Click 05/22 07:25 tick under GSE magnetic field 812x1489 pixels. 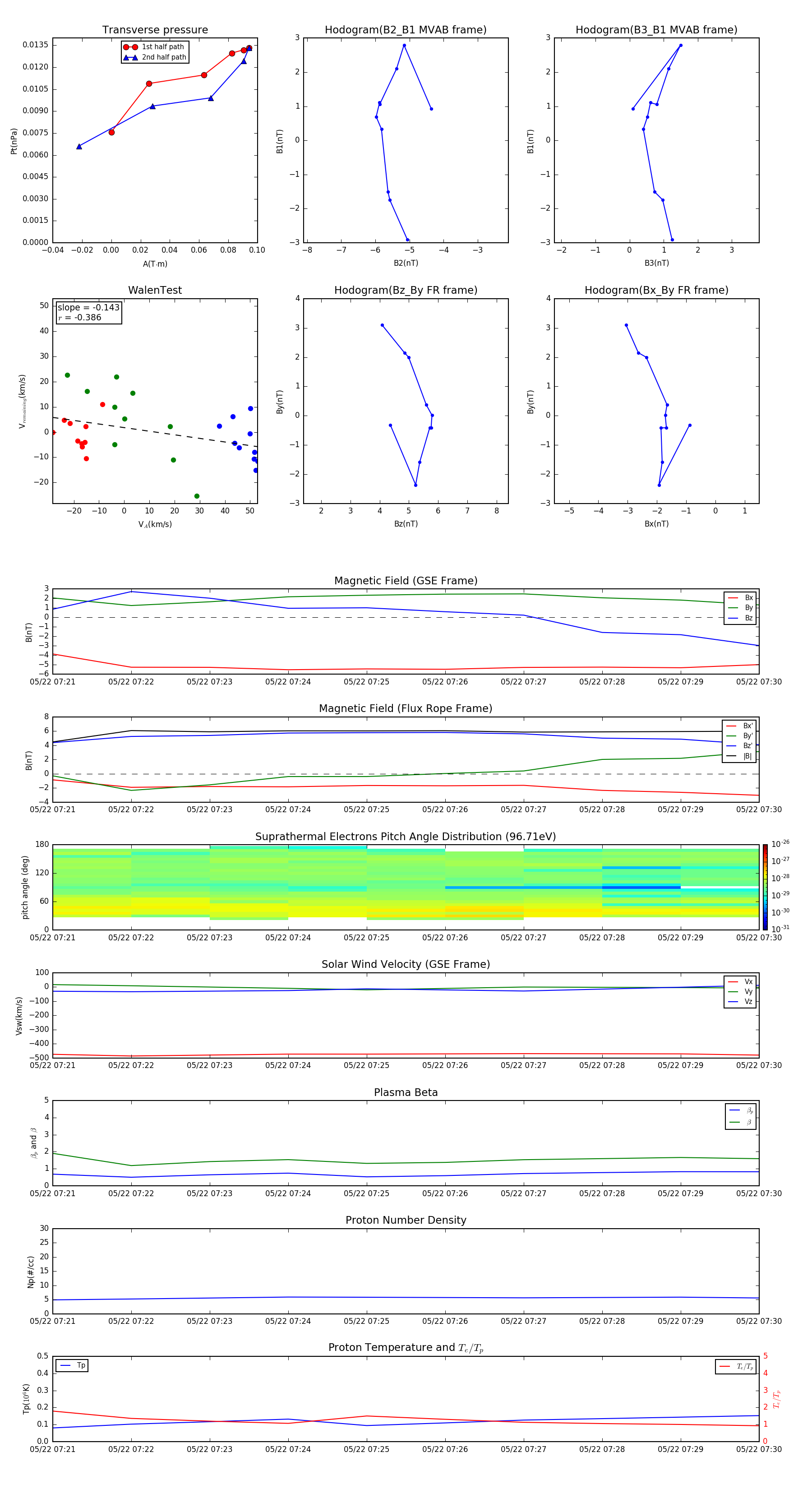pos(366,682)
